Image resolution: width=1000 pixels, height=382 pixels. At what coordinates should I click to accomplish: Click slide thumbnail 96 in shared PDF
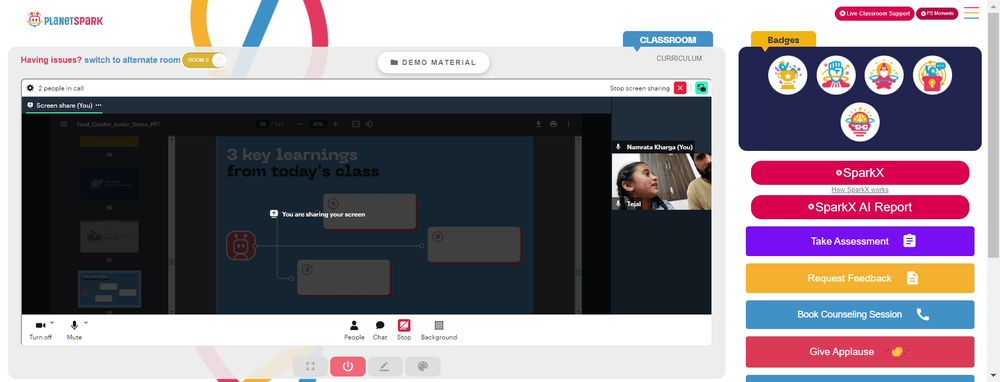[109, 184]
